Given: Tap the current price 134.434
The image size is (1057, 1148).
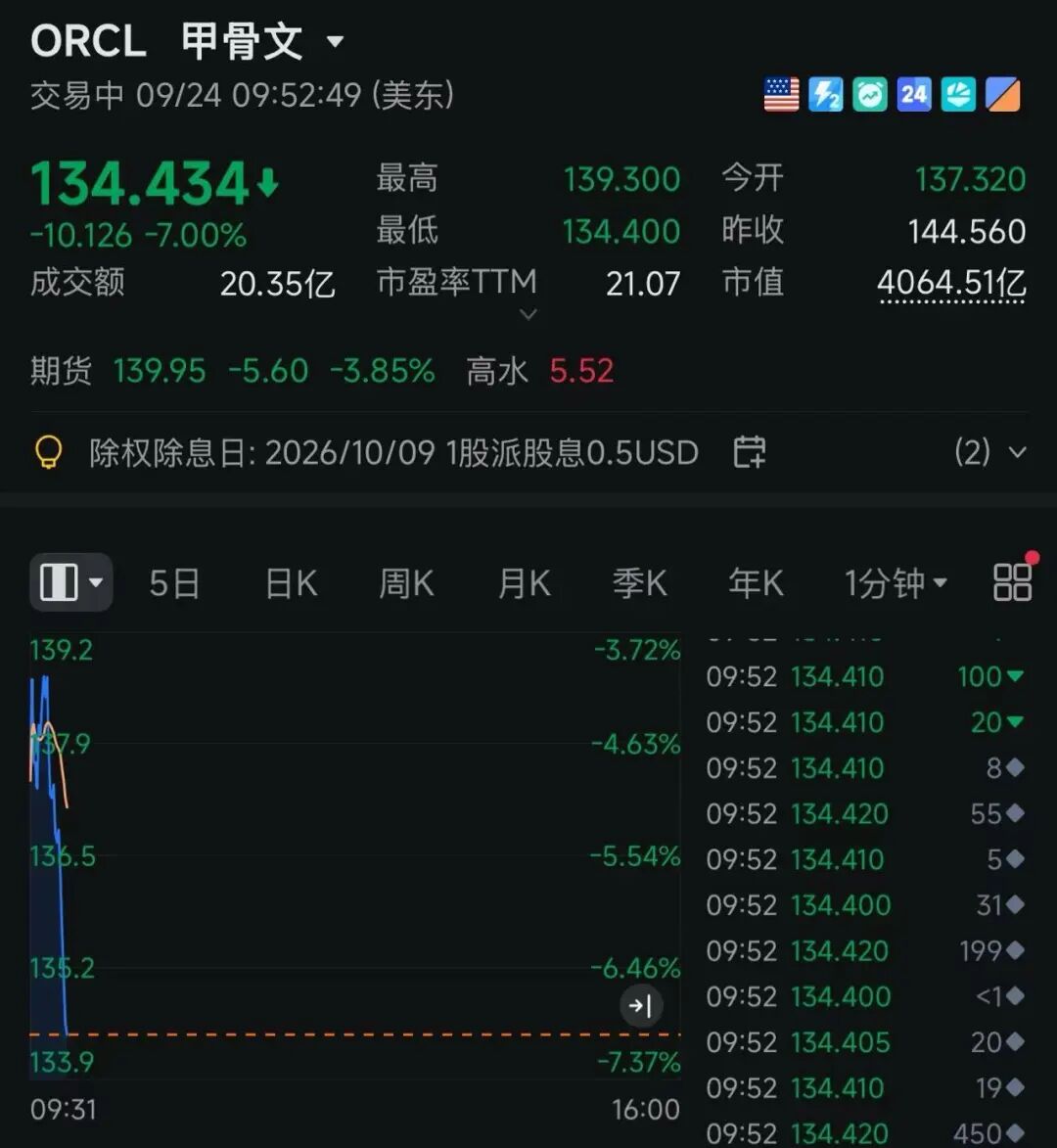Looking at the screenshot, I should (140, 183).
